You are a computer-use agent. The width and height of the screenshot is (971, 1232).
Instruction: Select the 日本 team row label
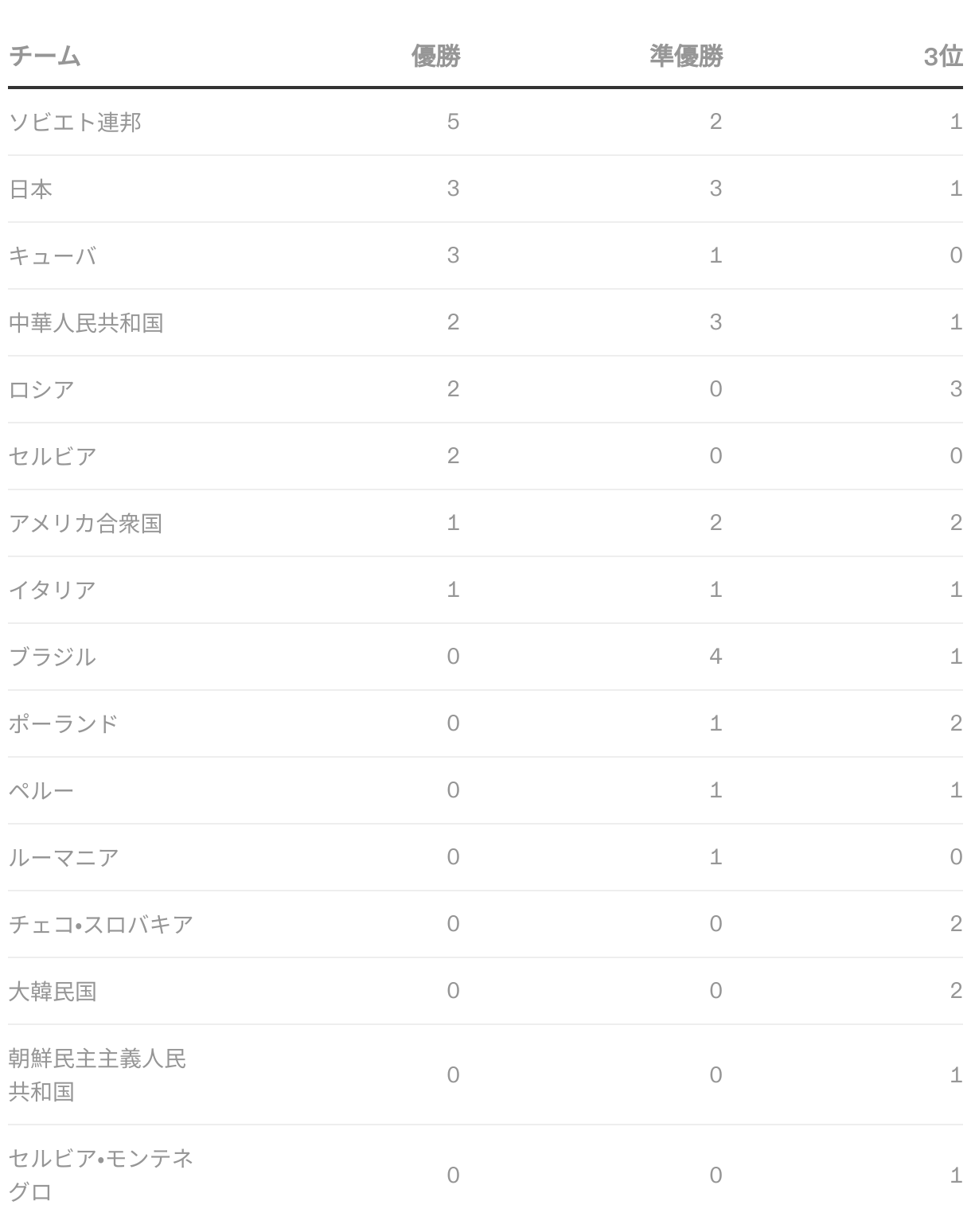[x=30, y=189]
